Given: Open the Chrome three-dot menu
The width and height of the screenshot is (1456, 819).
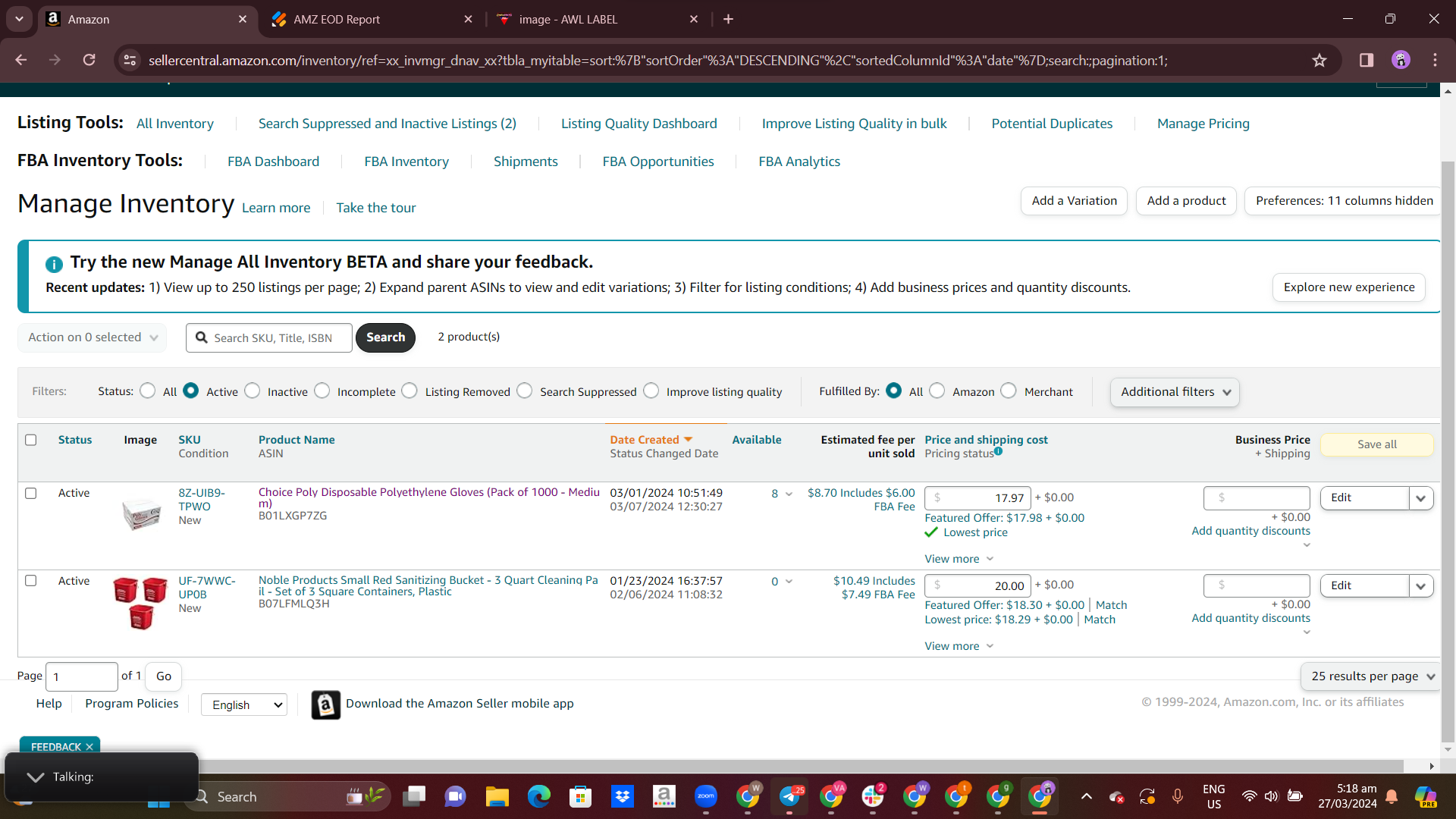Looking at the screenshot, I should pyautogui.click(x=1435, y=60).
